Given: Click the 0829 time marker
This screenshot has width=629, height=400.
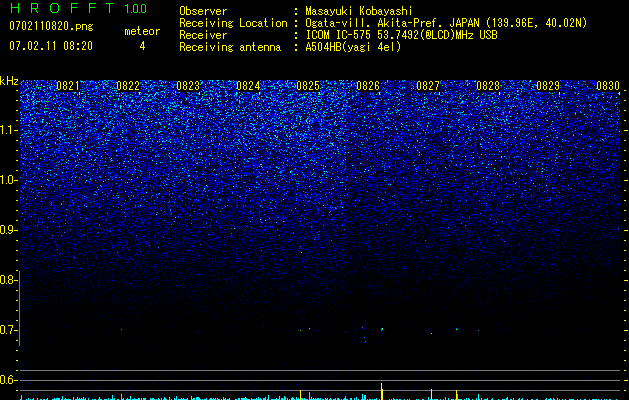Looking at the screenshot, I should coord(548,86).
